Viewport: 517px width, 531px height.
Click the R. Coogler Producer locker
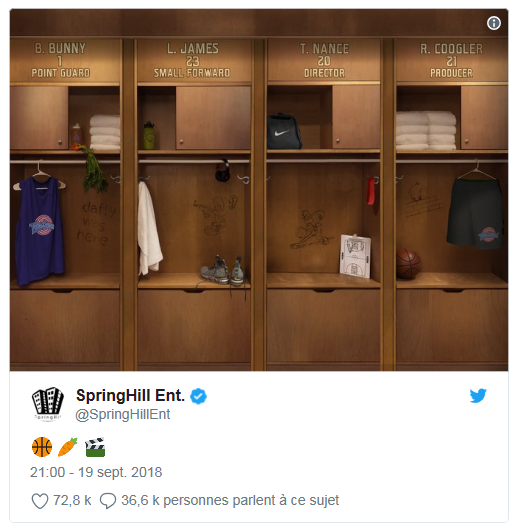point(452,205)
